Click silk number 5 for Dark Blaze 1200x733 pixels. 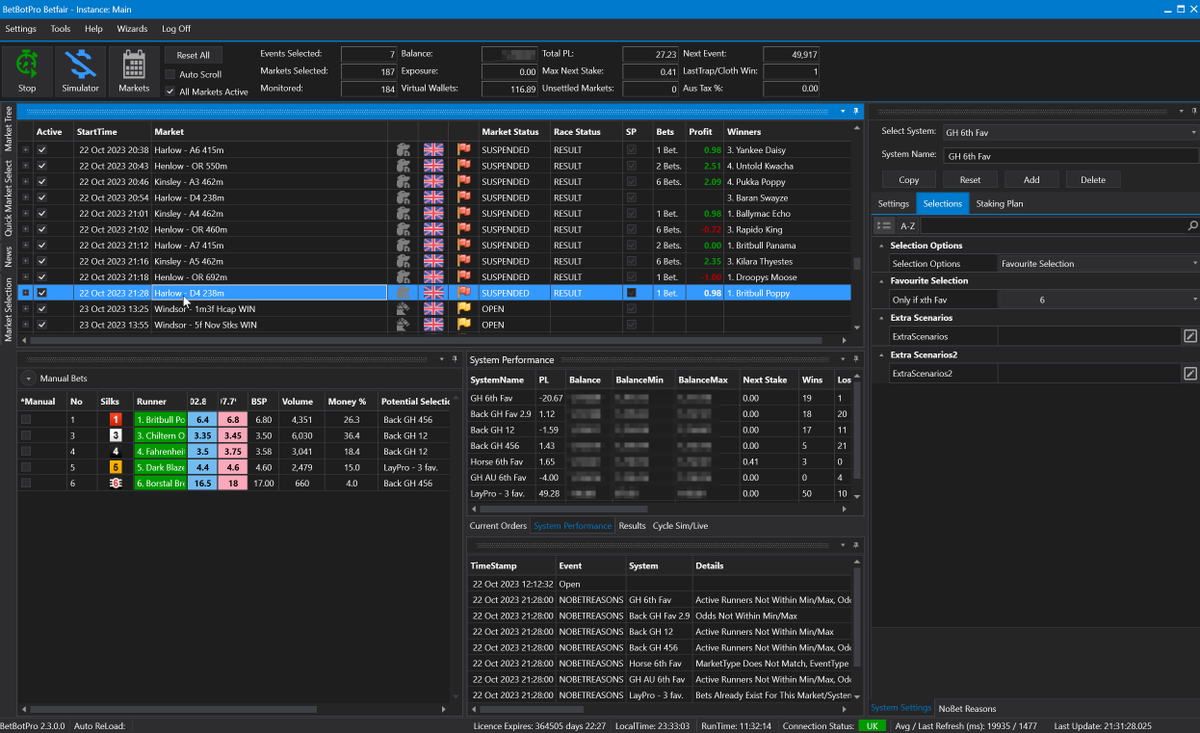(115, 467)
